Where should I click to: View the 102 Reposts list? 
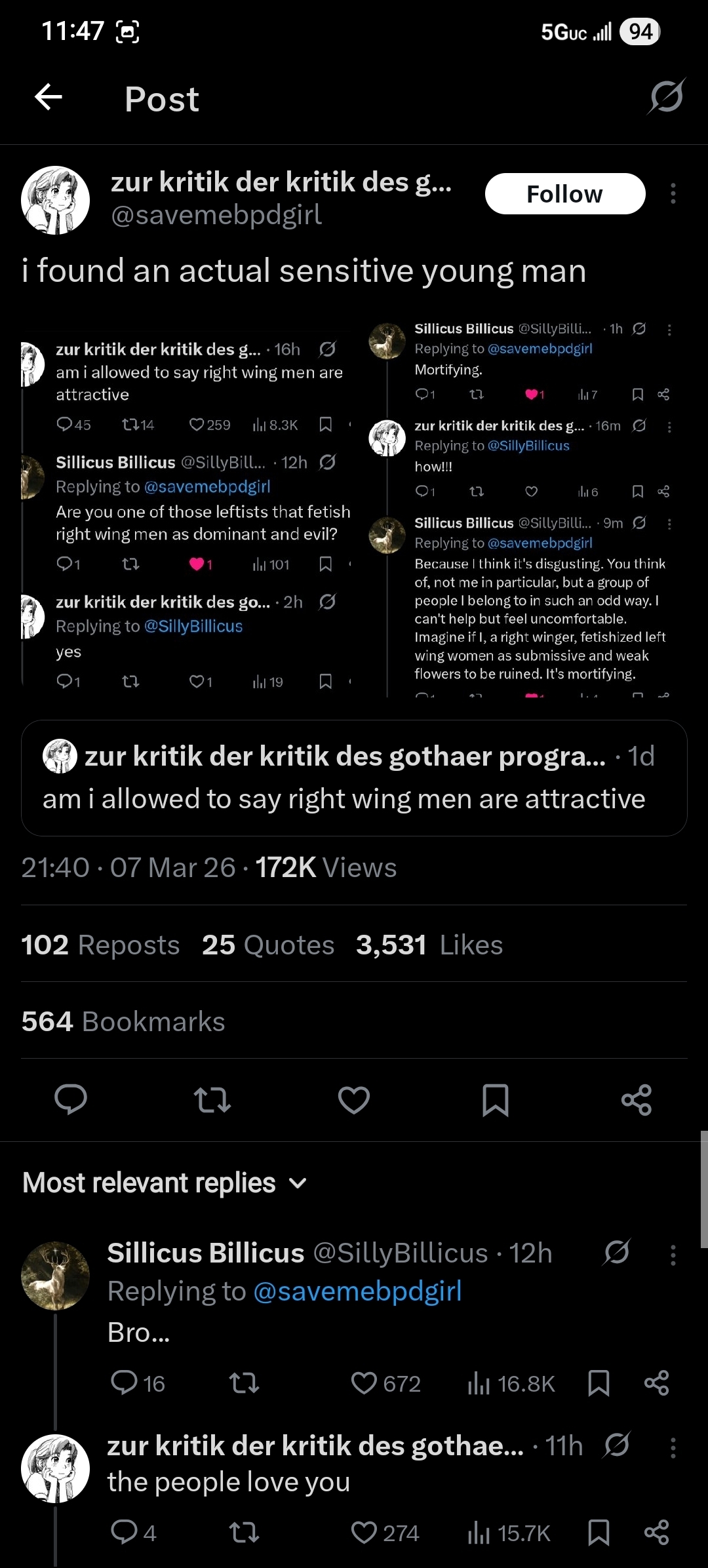(x=100, y=945)
